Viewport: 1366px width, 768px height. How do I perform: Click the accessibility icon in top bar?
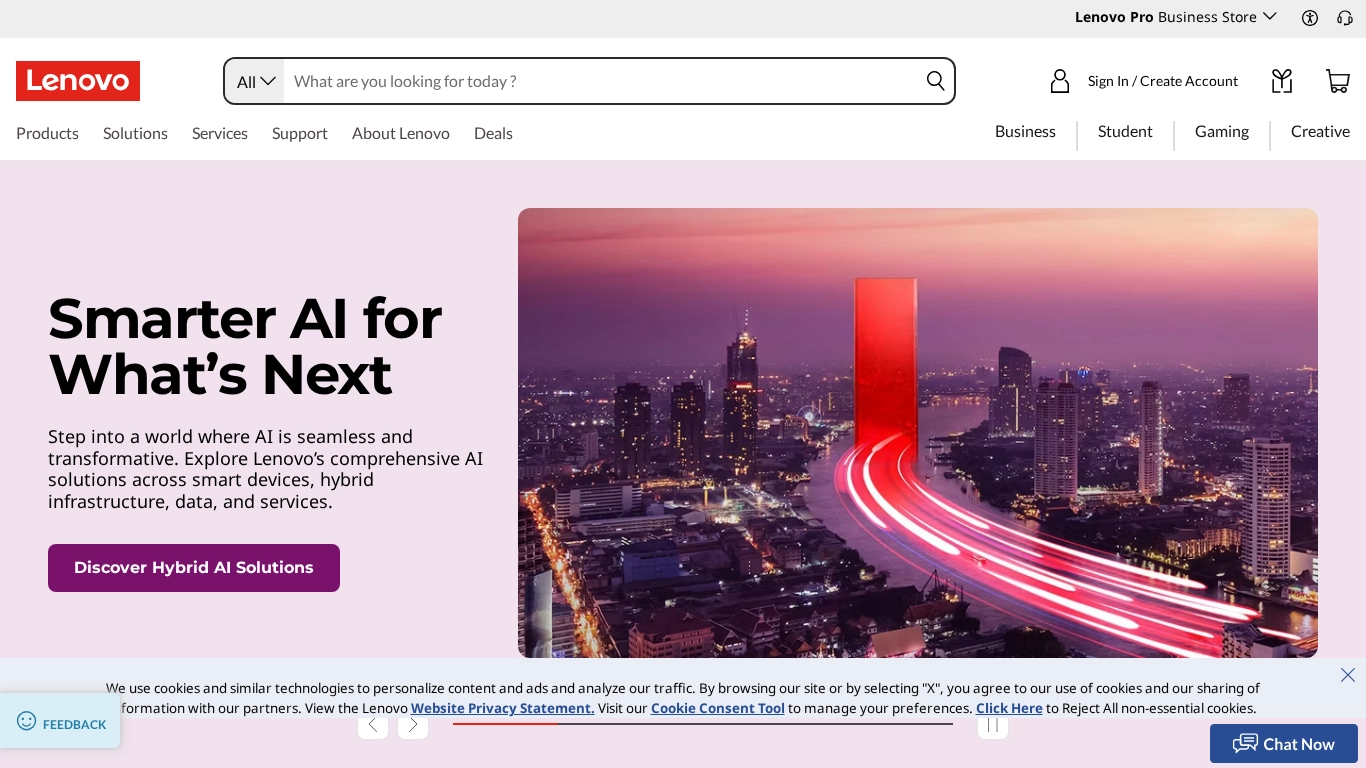[x=1310, y=17]
